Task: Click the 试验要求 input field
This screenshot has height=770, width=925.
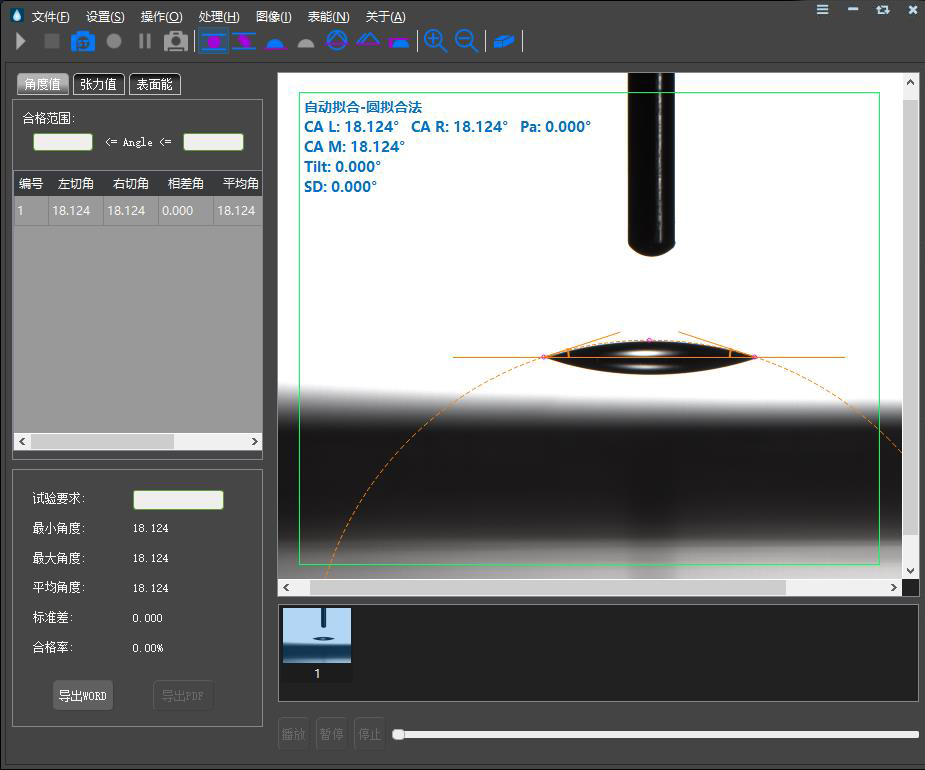Action: (178, 500)
